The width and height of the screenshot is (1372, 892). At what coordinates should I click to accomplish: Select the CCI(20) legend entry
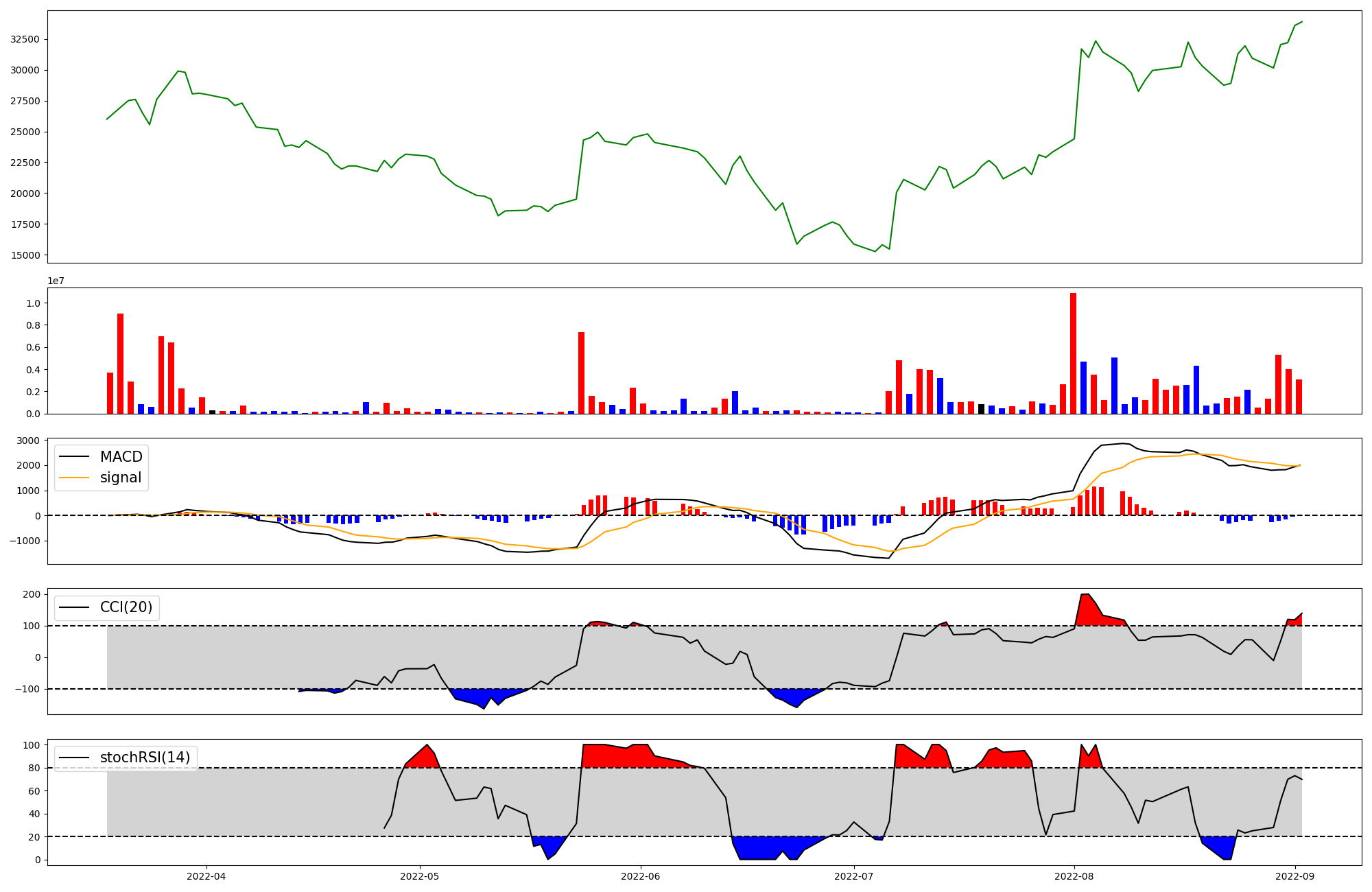click(126, 607)
